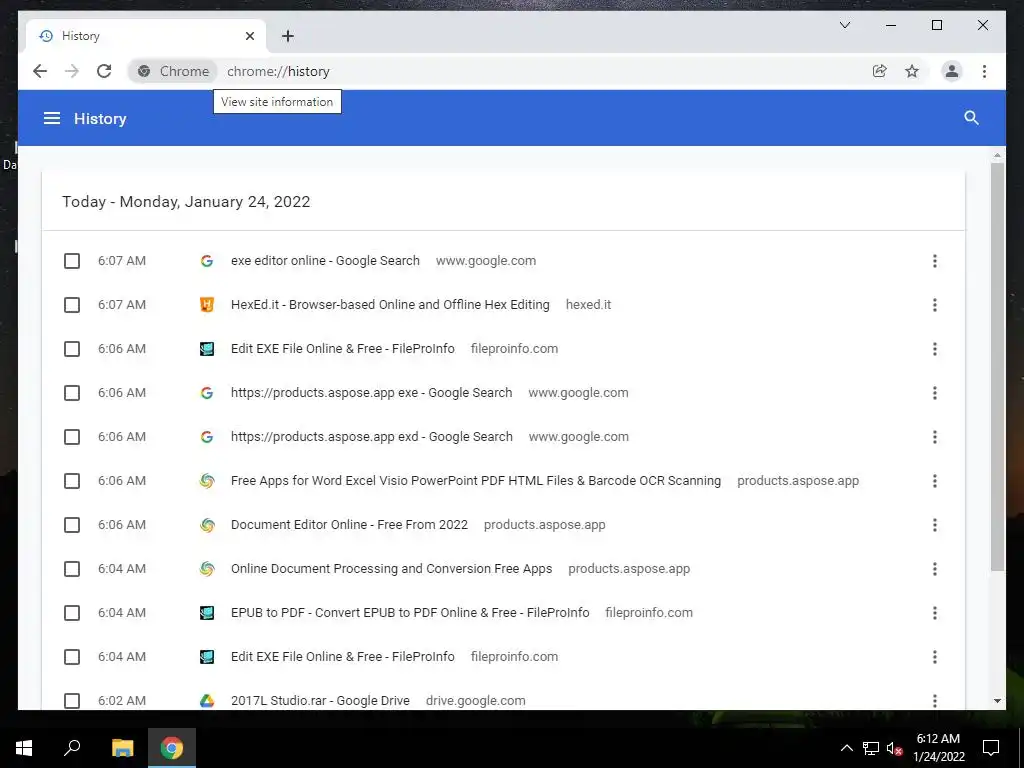Open actions menu for exe editor online entry

[935, 261]
